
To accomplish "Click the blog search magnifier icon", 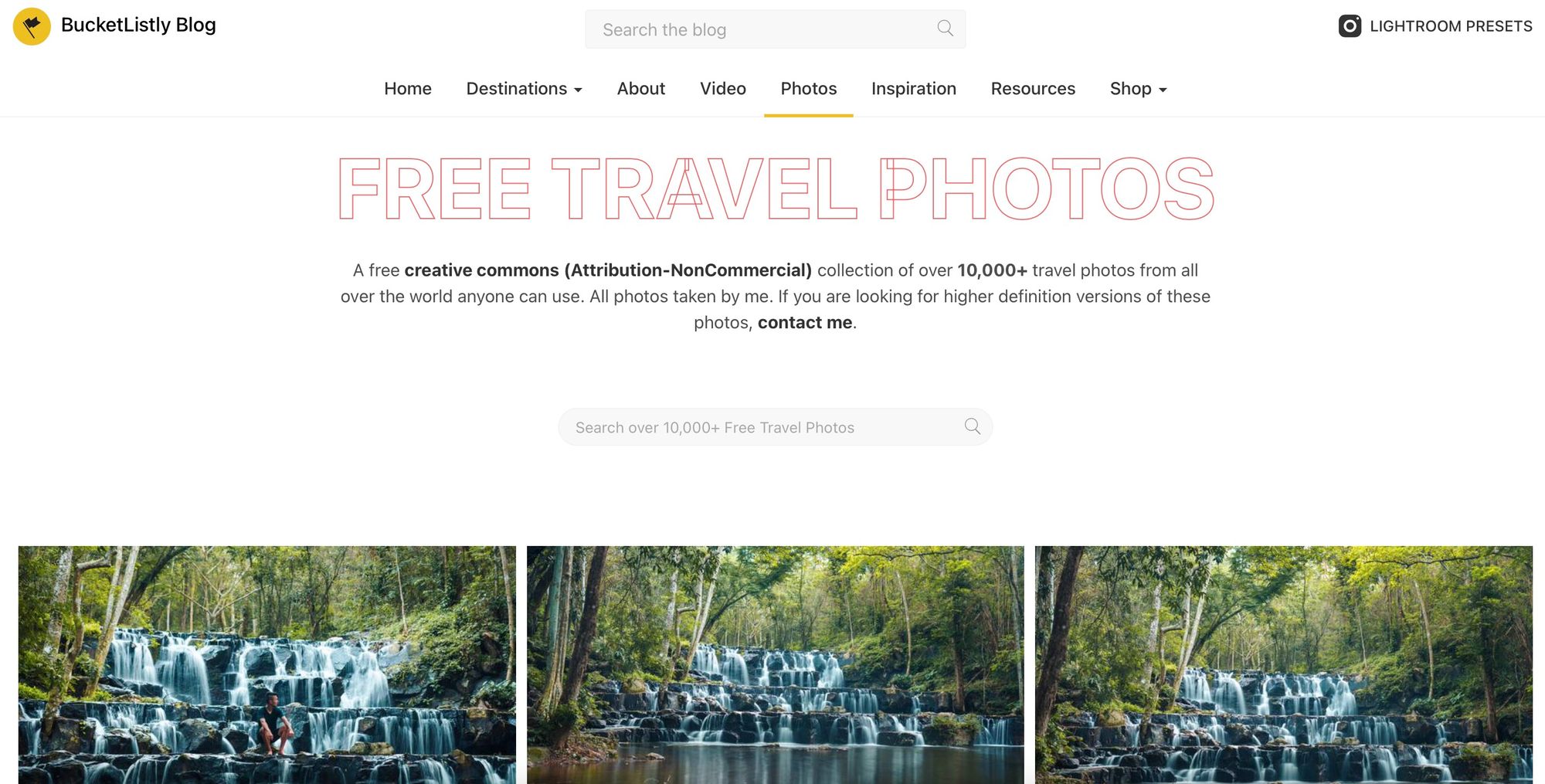I will pyautogui.click(x=945, y=29).
